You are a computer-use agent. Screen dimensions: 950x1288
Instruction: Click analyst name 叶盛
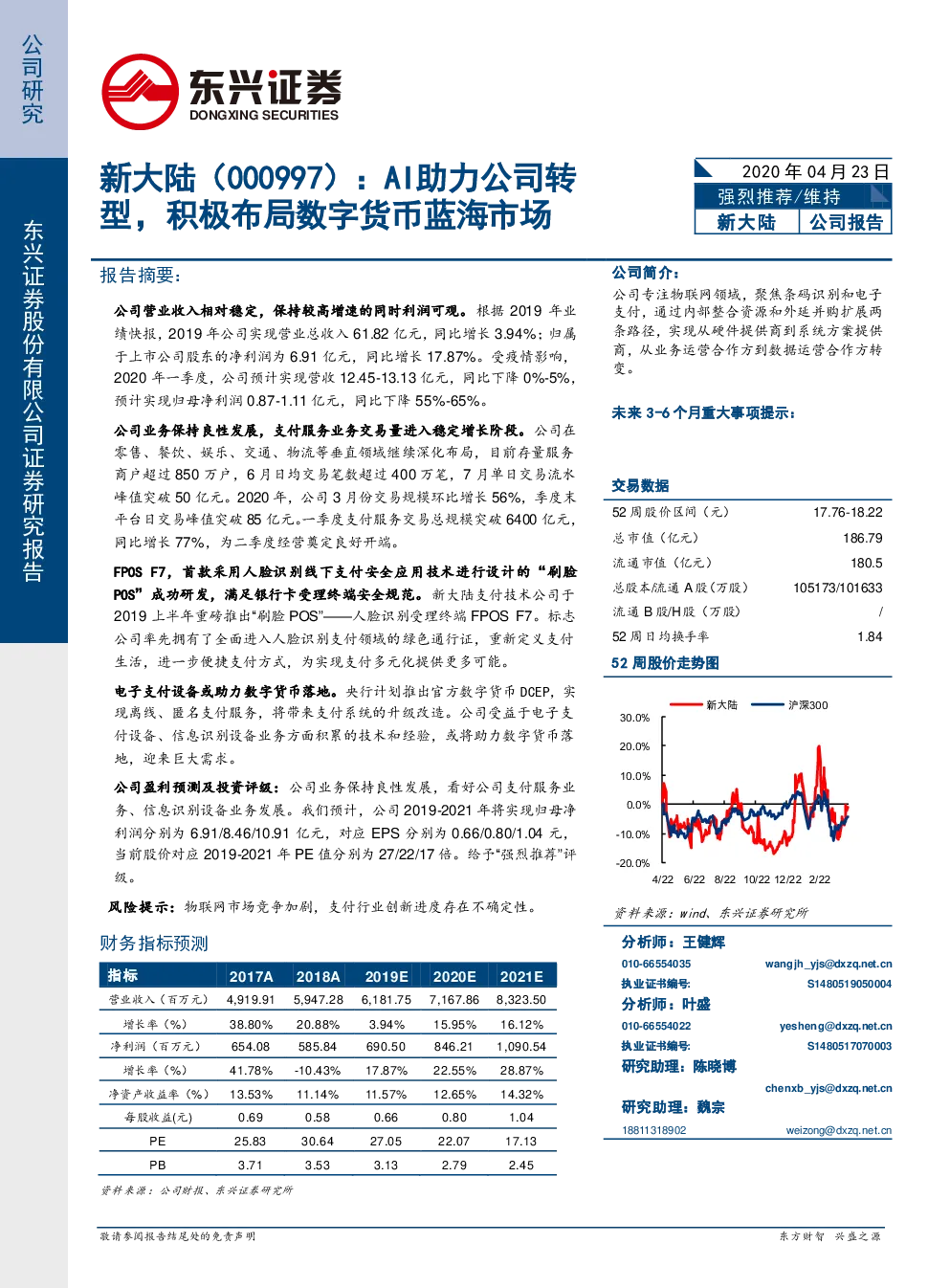pyautogui.click(x=696, y=1005)
